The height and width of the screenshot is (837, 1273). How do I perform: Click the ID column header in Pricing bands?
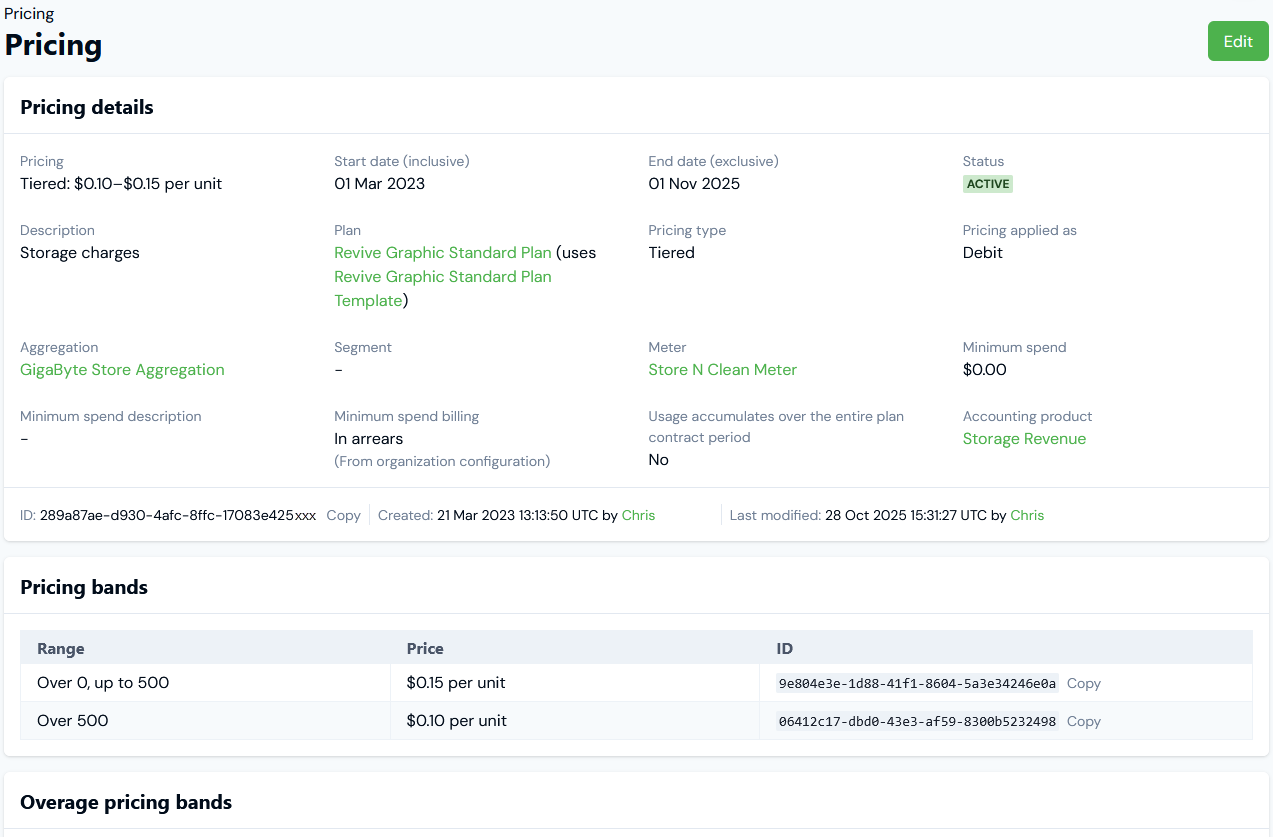785,649
